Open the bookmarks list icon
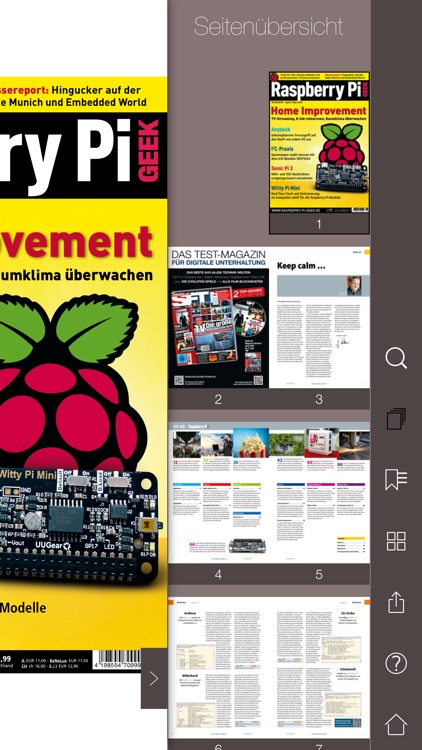Viewport: 422px width, 750px height. tap(396, 479)
